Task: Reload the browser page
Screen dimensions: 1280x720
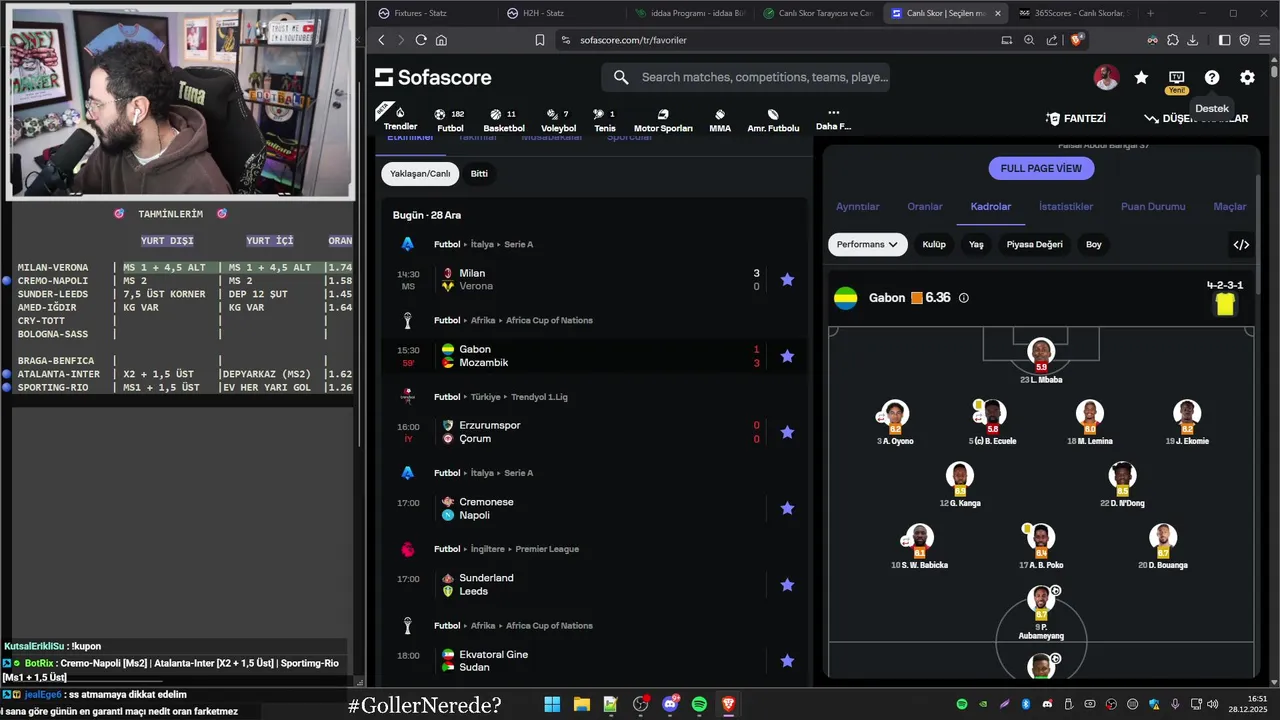Action: pos(421,40)
